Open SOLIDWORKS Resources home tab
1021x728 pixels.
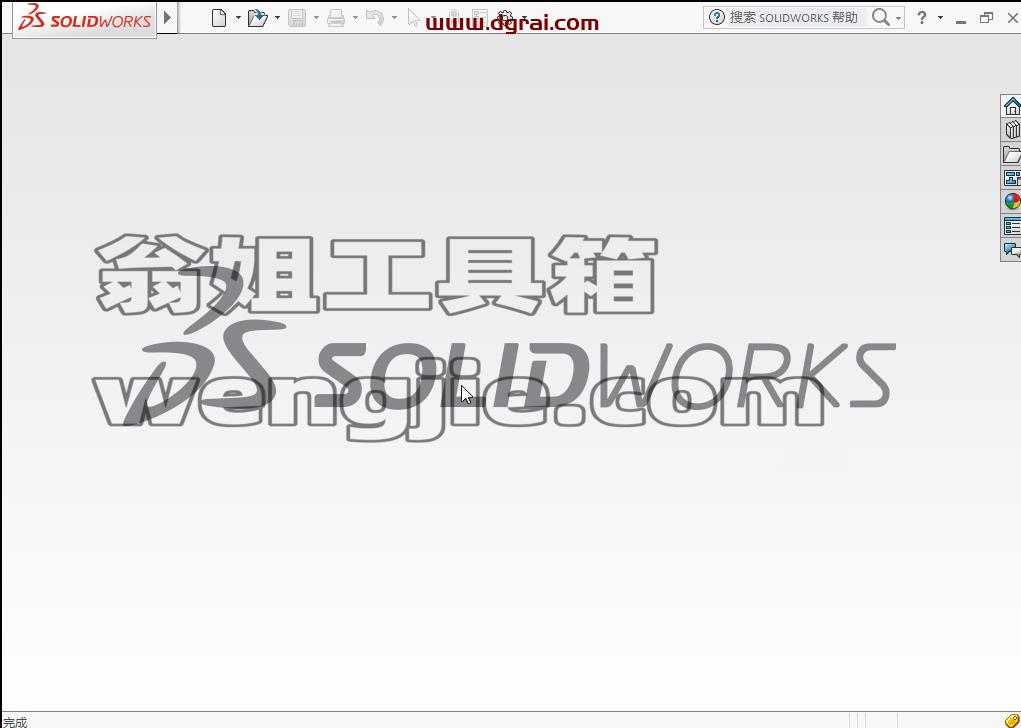coord(1011,105)
